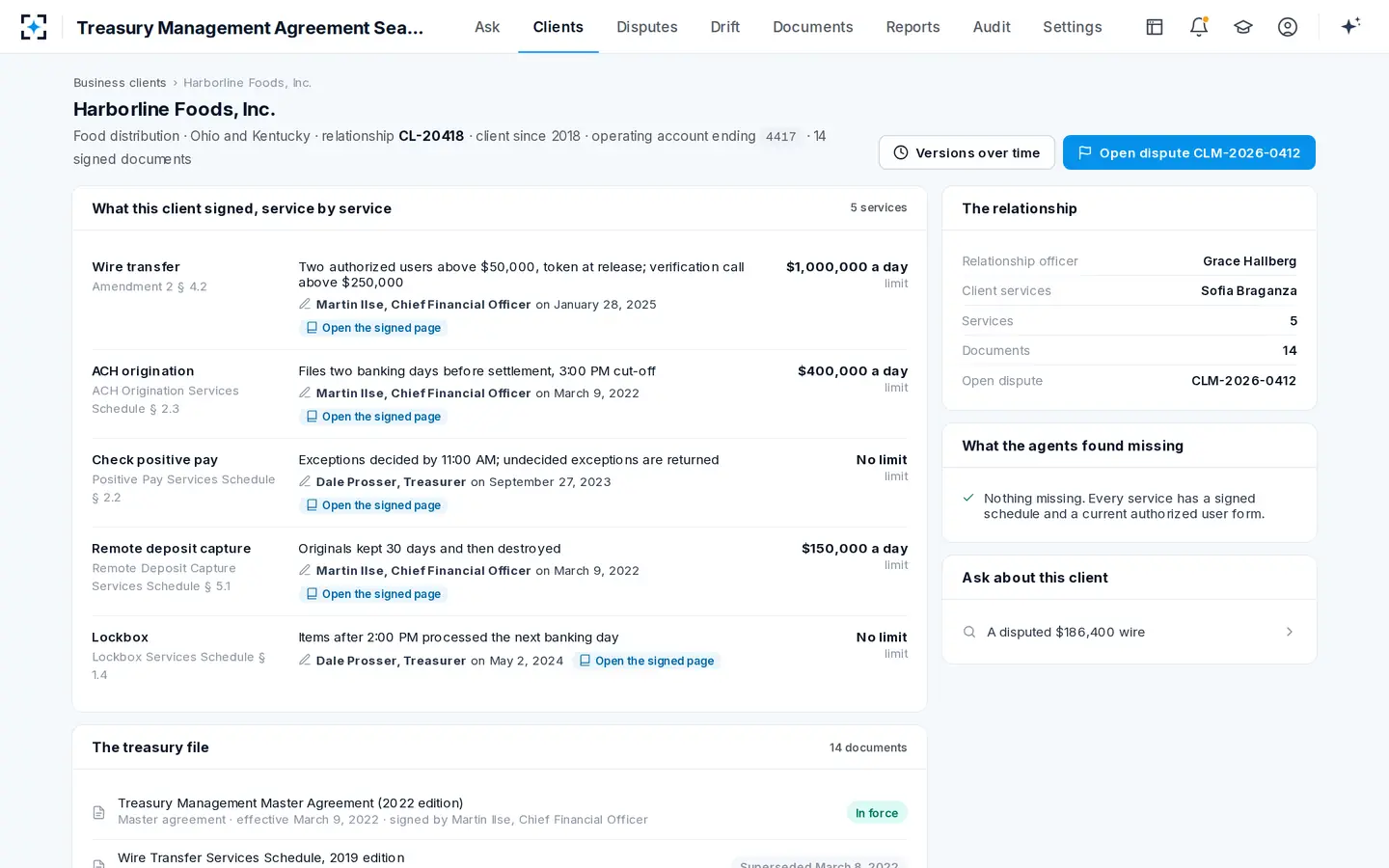This screenshot has width=1389, height=868.
Task: Click the app logo icon
Action: (34, 27)
